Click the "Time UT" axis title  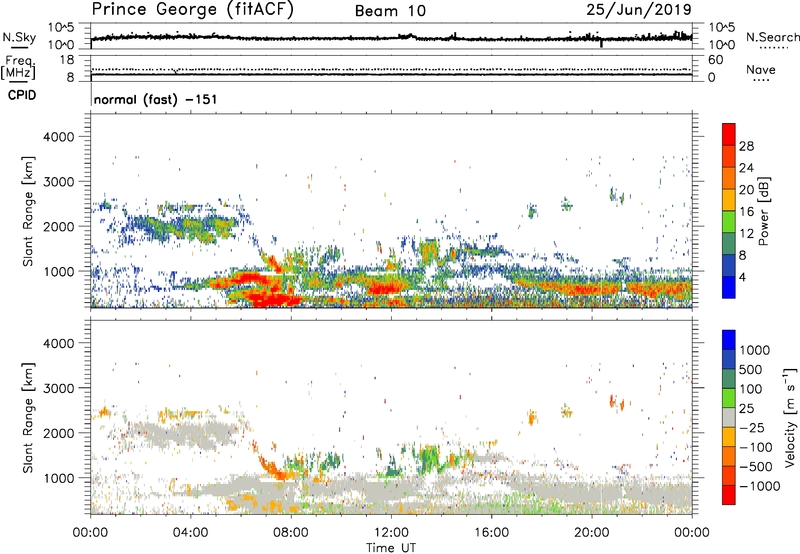pos(391,548)
